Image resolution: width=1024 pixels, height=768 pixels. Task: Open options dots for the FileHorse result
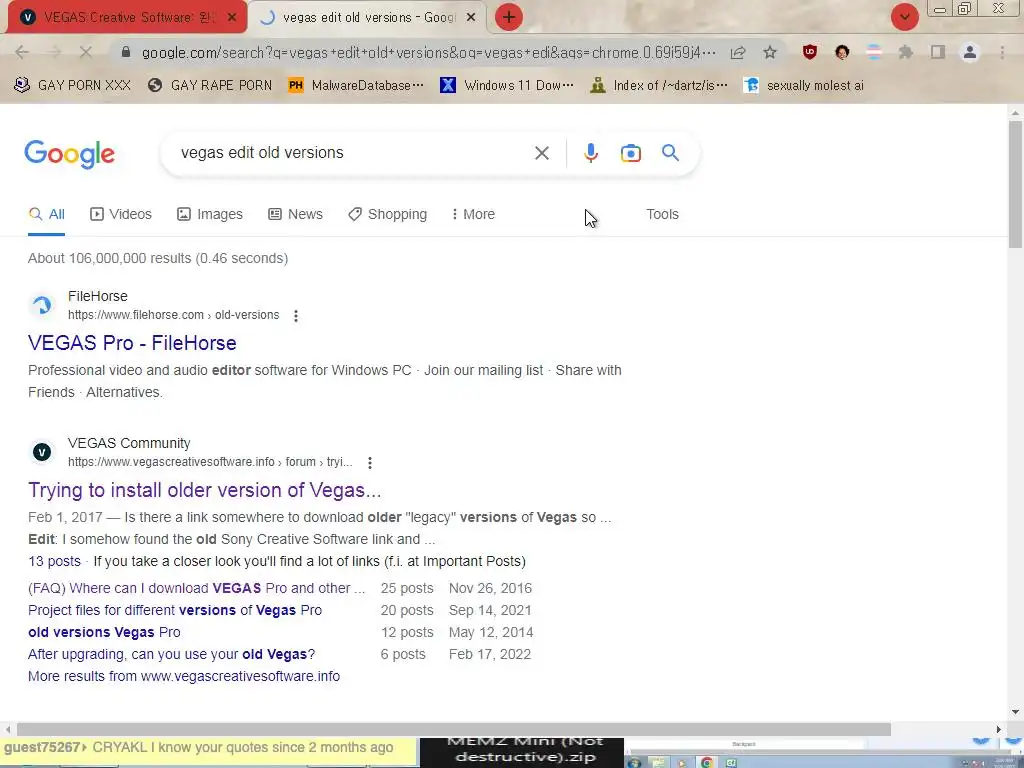[x=296, y=315]
